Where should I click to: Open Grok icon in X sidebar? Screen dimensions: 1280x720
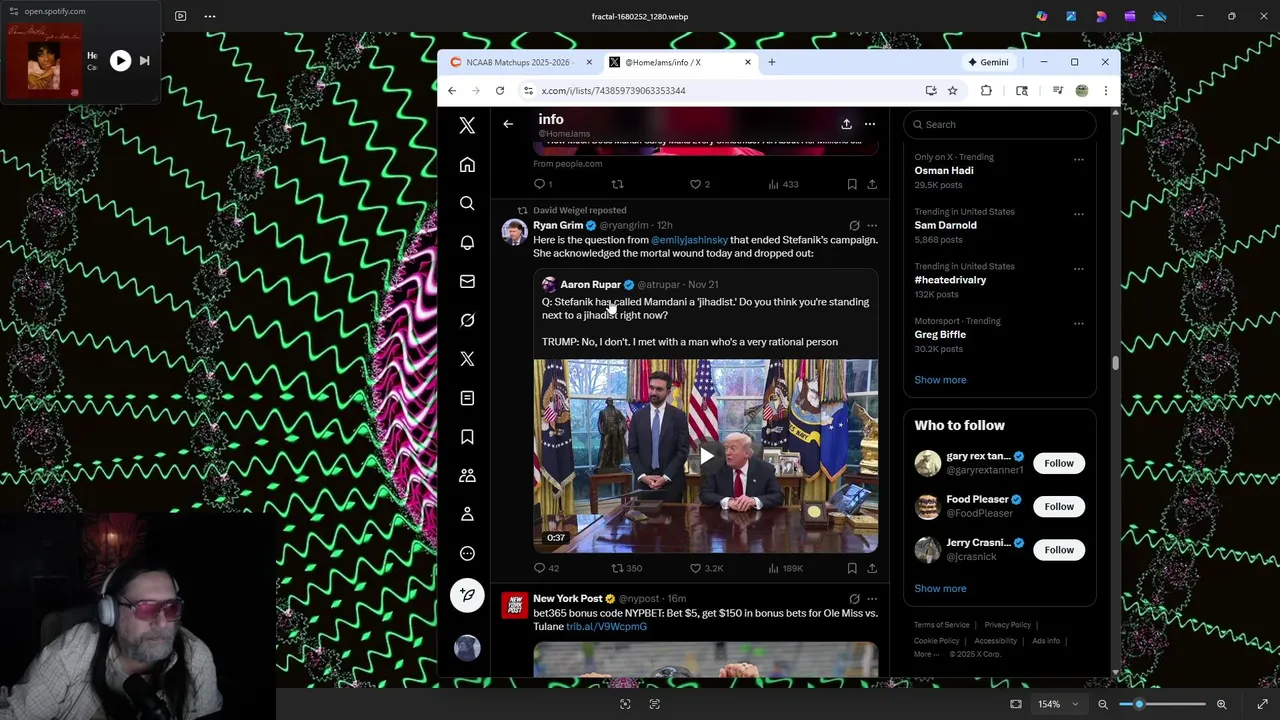(467, 320)
